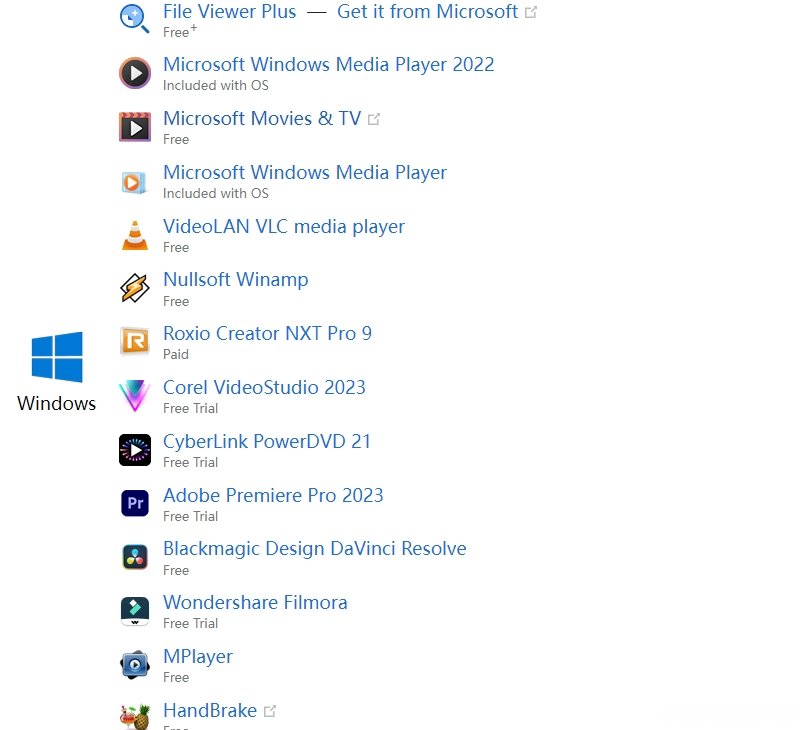
Task: Open the Nullsoft Winamp link
Action: pos(235,279)
